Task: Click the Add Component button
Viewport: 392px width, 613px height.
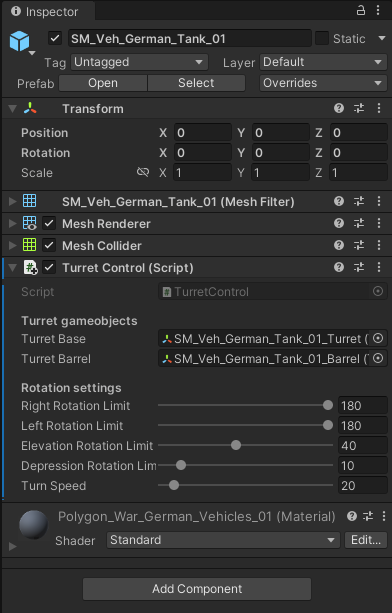Action: (x=197, y=589)
